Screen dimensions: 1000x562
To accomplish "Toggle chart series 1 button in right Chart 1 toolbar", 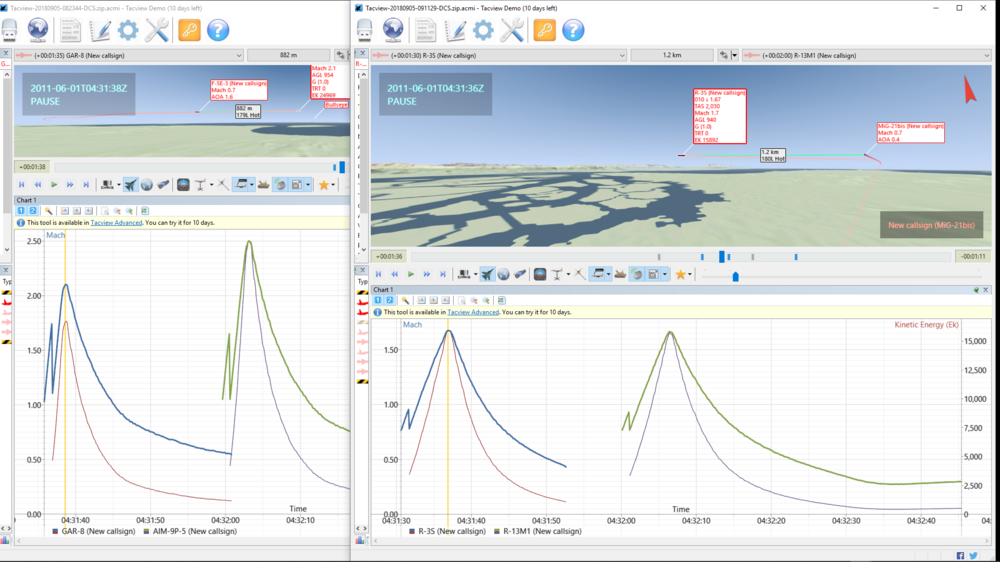I will pyautogui.click(x=378, y=300).
